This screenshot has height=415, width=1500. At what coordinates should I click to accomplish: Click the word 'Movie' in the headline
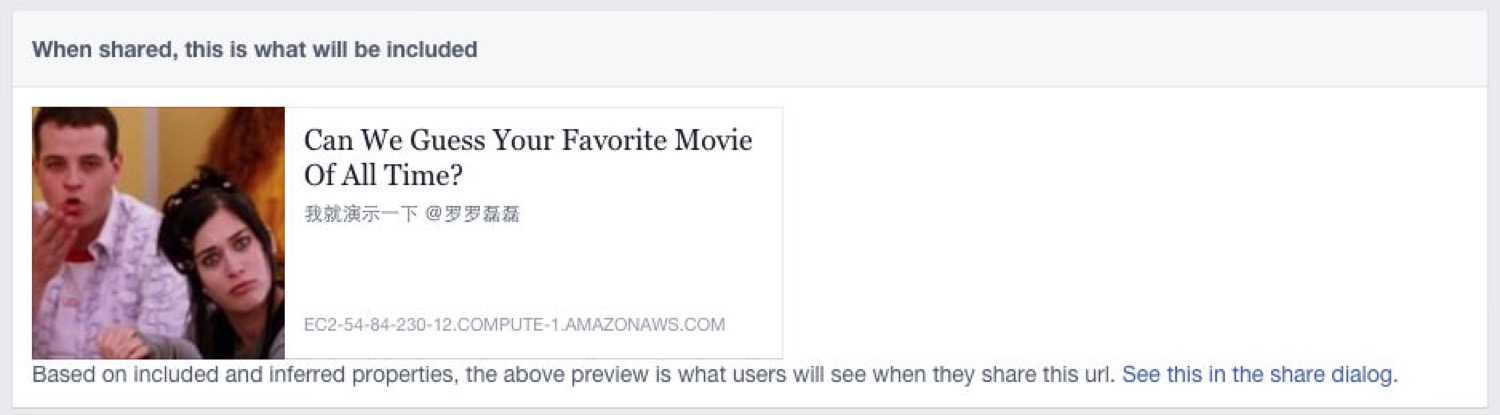point(713,140)
